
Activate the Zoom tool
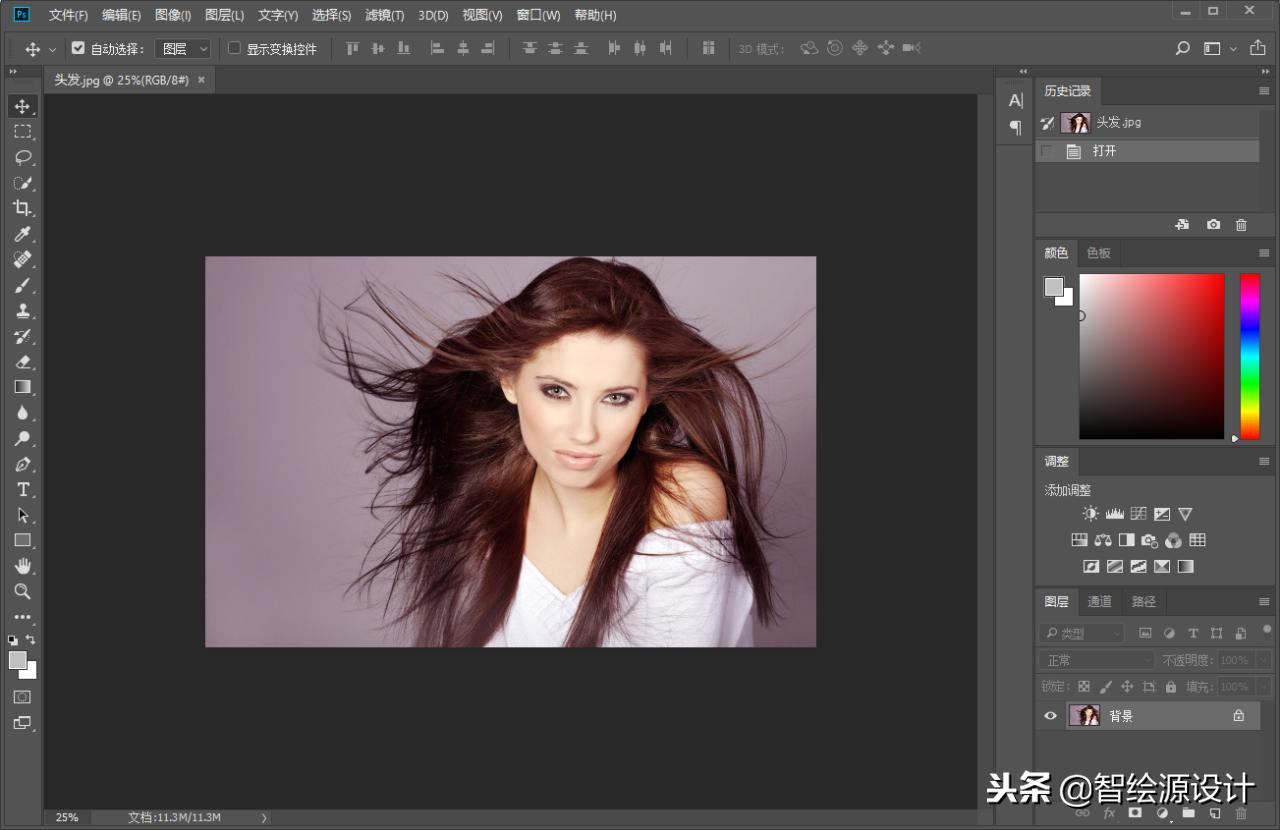[22, 592]
